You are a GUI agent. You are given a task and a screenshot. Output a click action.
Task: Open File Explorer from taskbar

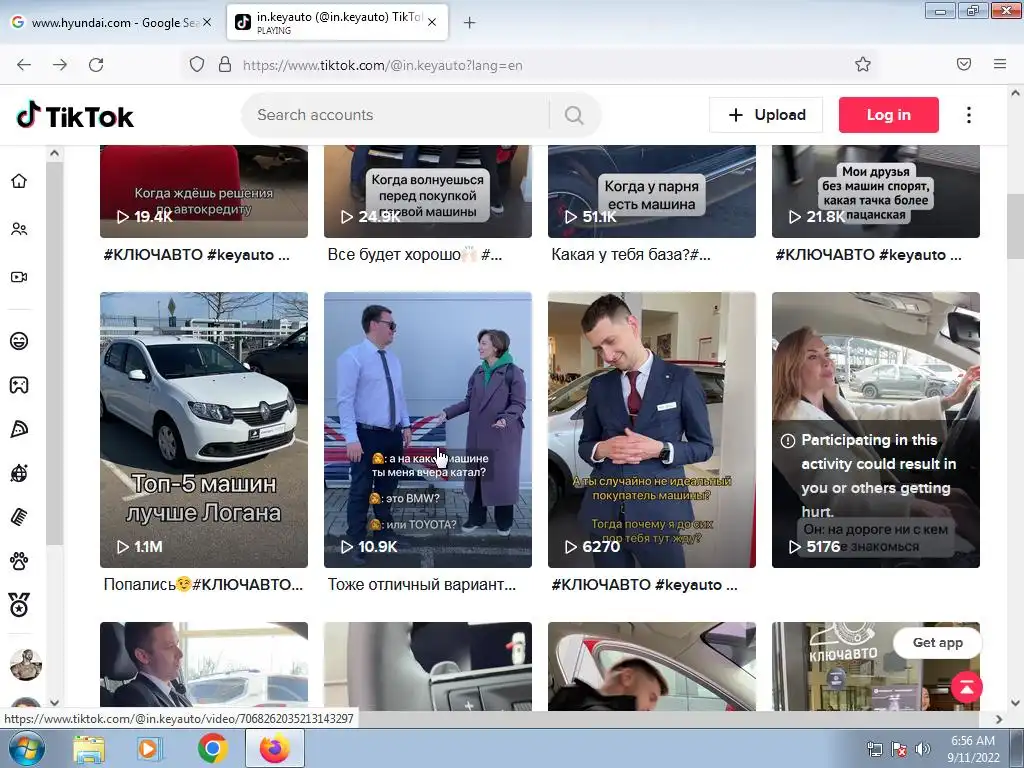point(89,749)
